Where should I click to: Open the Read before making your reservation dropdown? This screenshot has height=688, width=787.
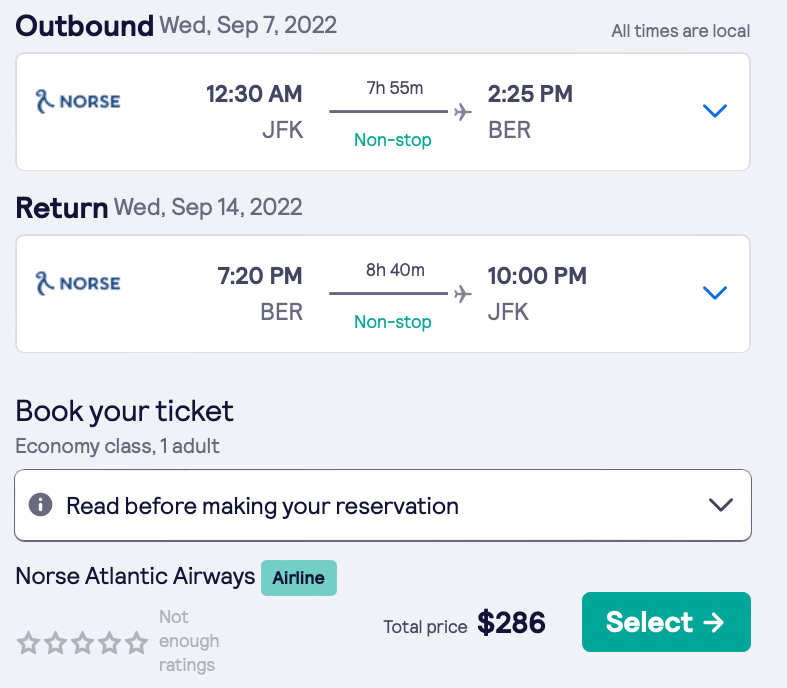pos(720,505)
